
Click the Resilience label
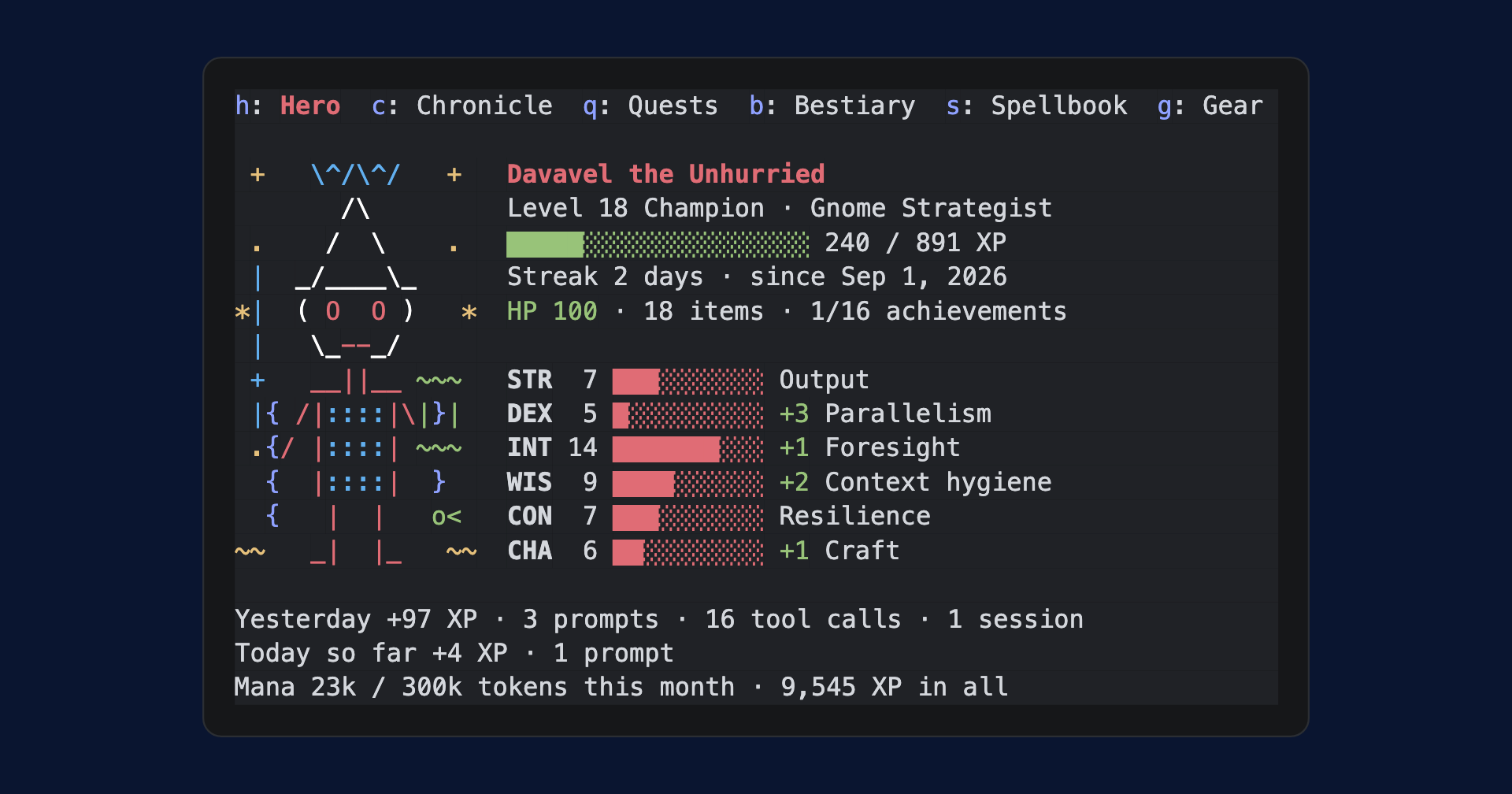coord(854,516)
